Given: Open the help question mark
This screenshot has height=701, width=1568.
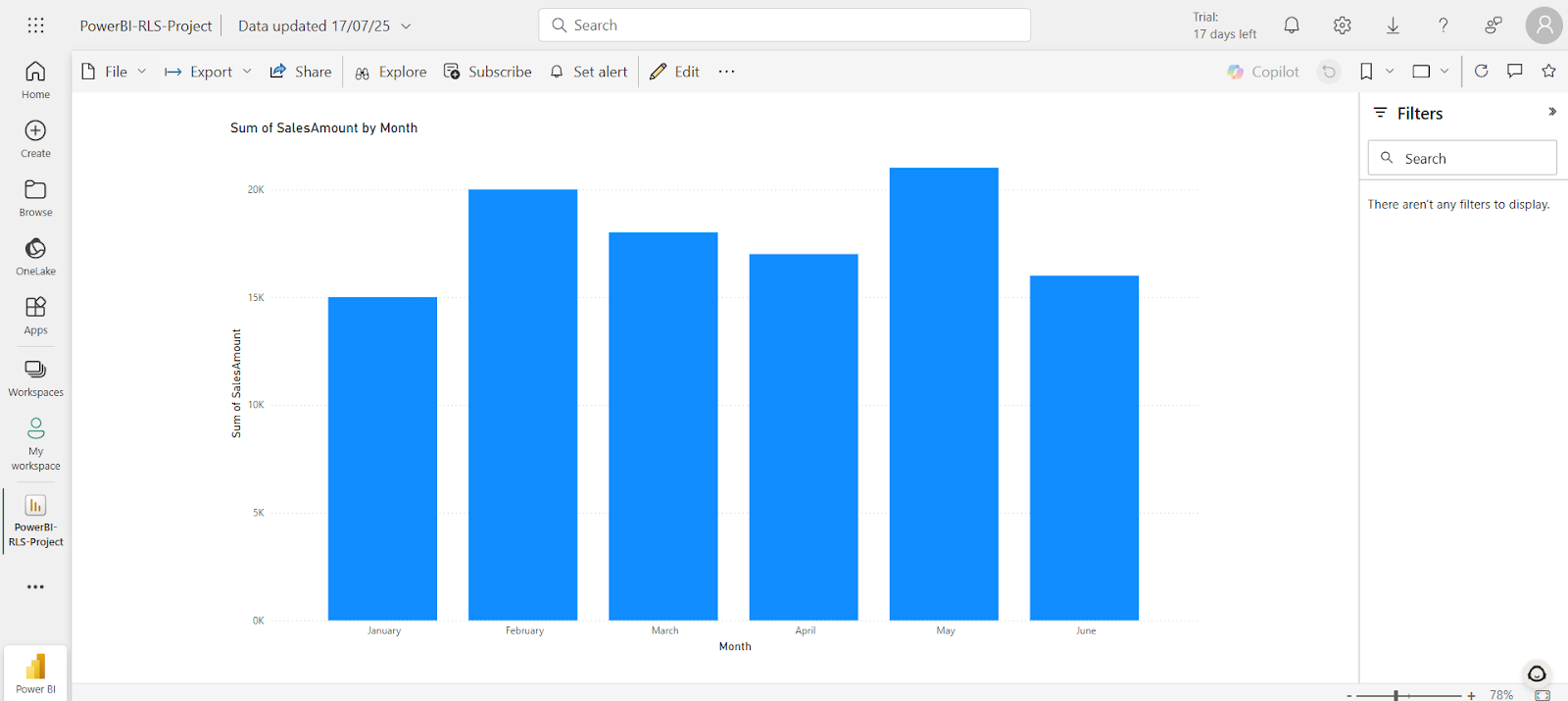Looking at the screenshot, I should [x=1443, y=25].
